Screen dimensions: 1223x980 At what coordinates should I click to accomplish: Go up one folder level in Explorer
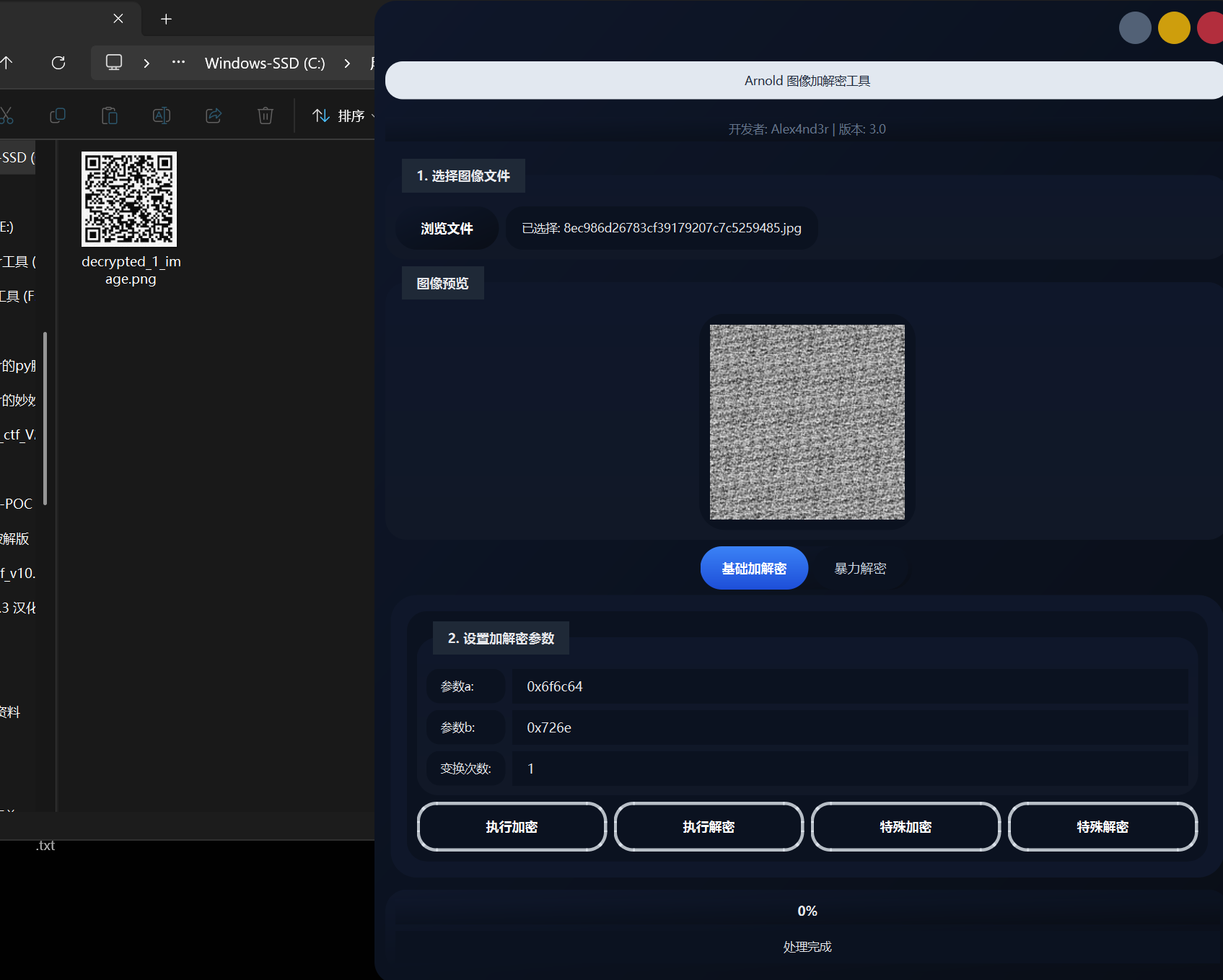[x=6, y=63]
